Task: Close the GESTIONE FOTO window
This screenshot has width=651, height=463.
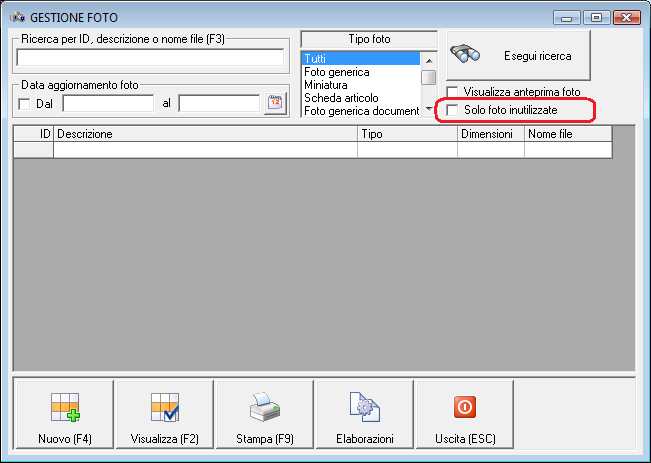Action: pos(627,18)
